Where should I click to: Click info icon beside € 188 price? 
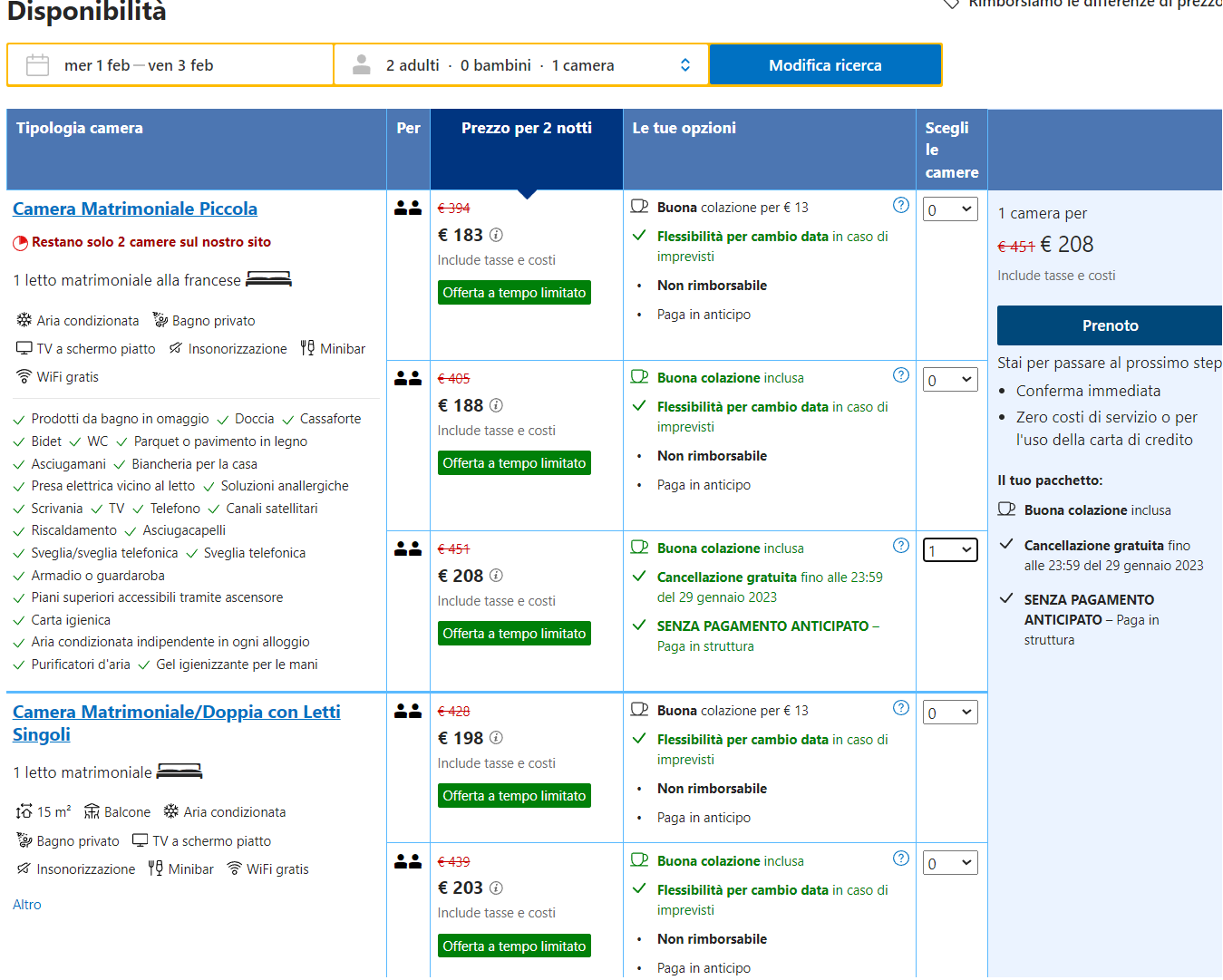[496, 405]
